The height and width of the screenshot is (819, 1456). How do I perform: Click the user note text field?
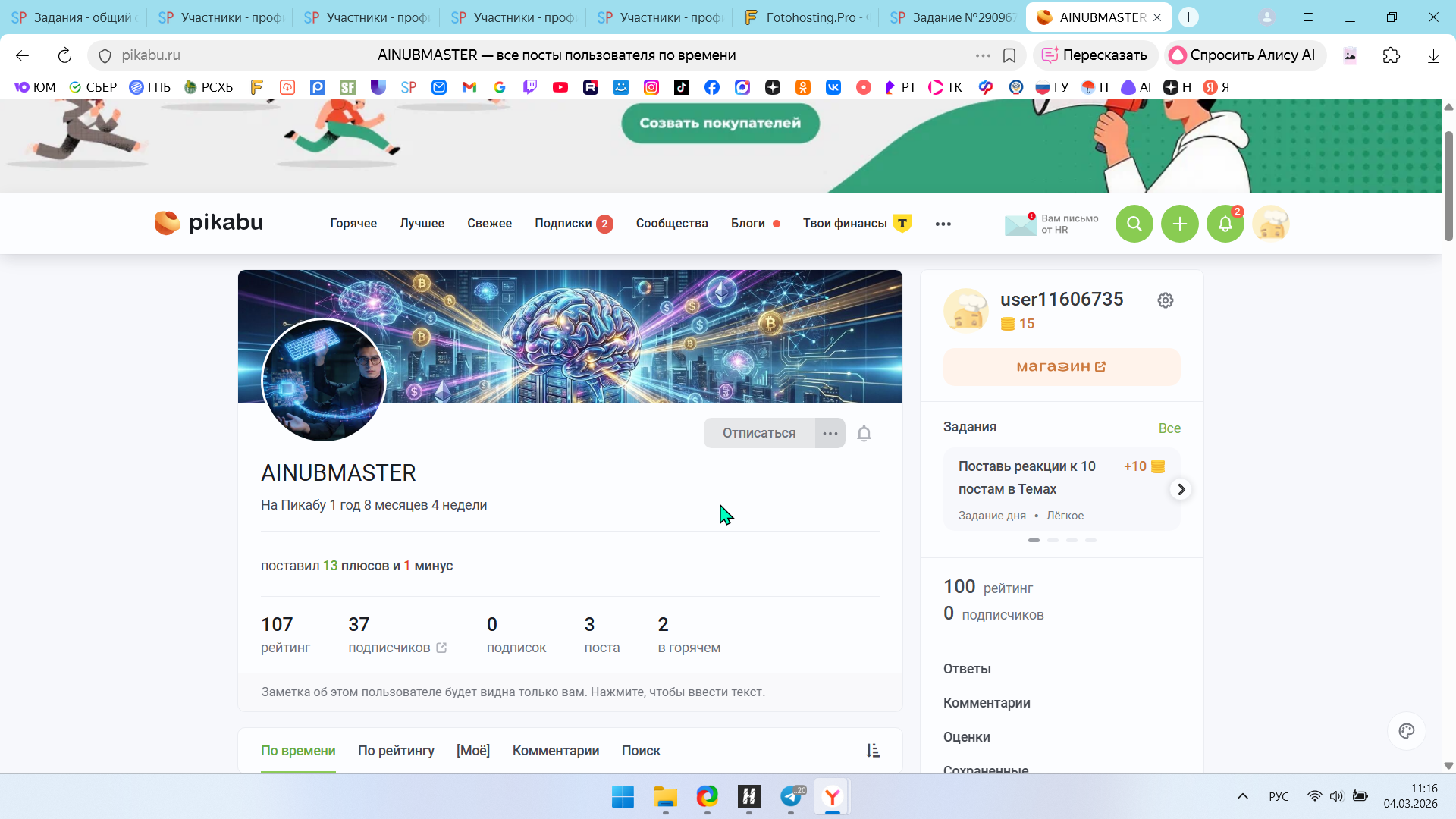(513, 692)
